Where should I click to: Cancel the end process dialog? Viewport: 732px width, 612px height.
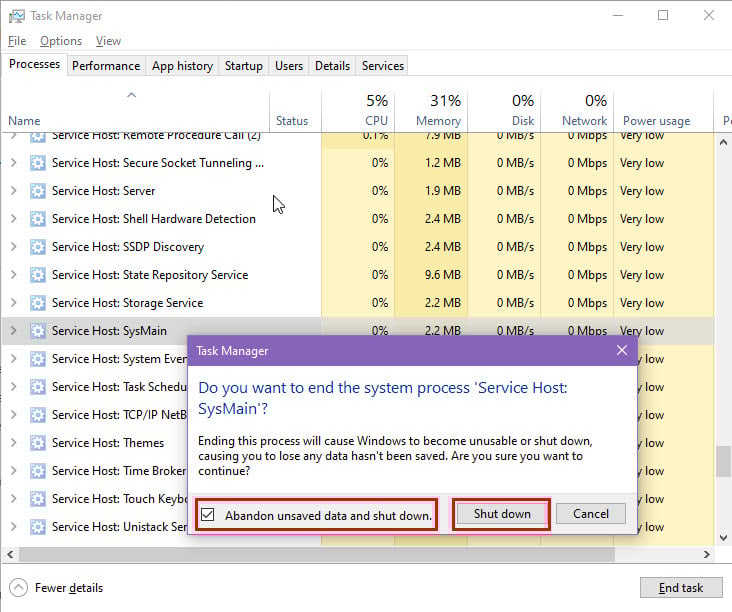click(590, 514)
